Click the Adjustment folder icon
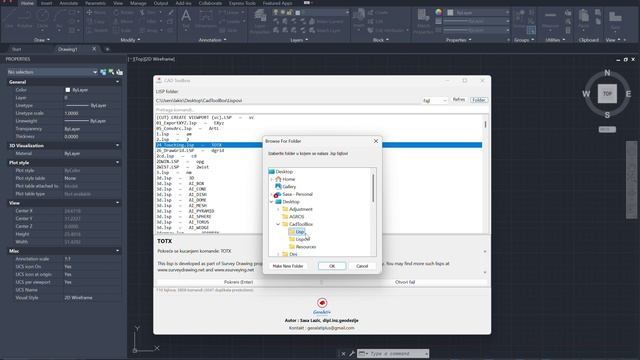This screenshot has width=640, height=360. click(285, 209)
